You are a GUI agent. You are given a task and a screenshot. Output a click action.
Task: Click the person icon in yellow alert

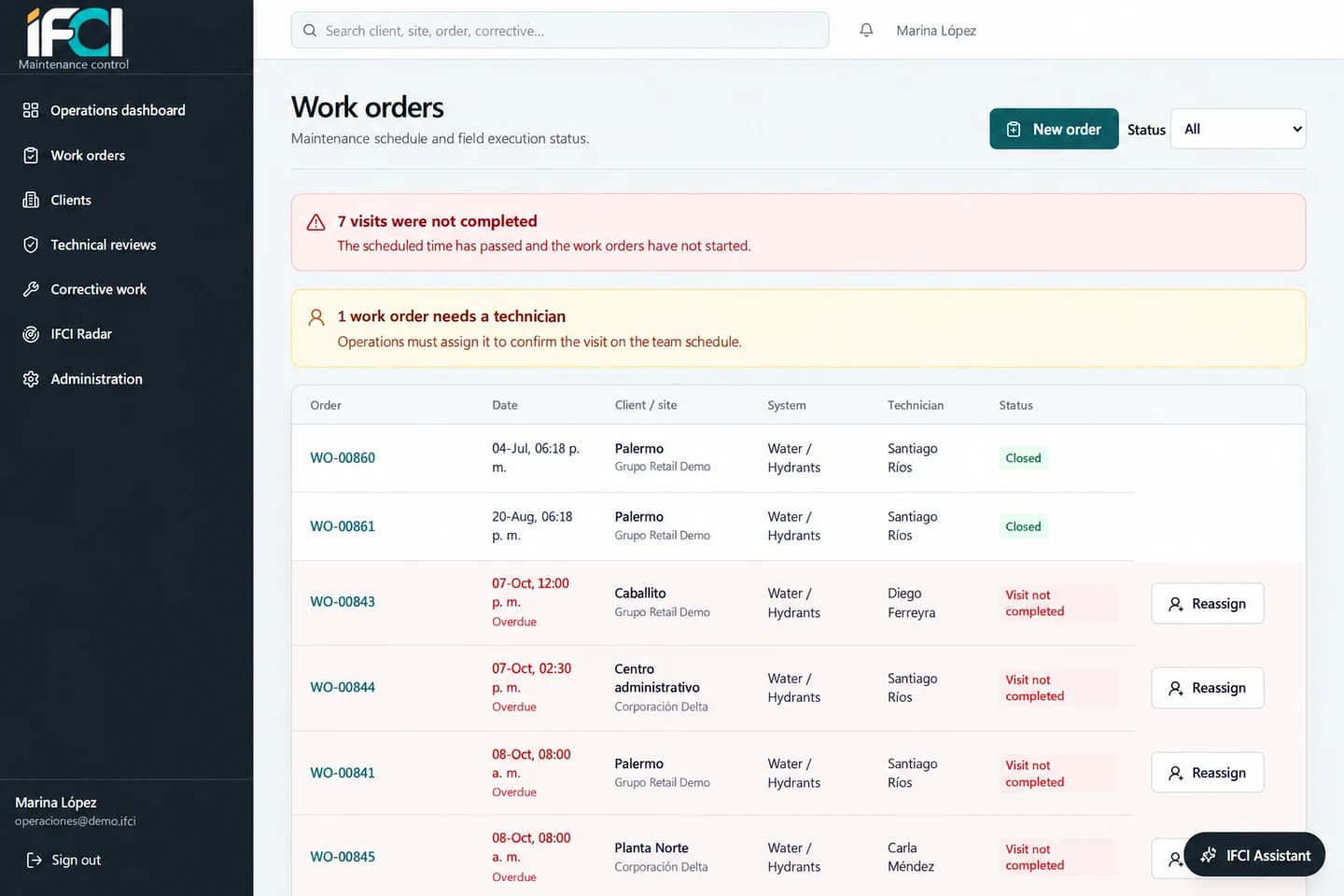(316, 317)
